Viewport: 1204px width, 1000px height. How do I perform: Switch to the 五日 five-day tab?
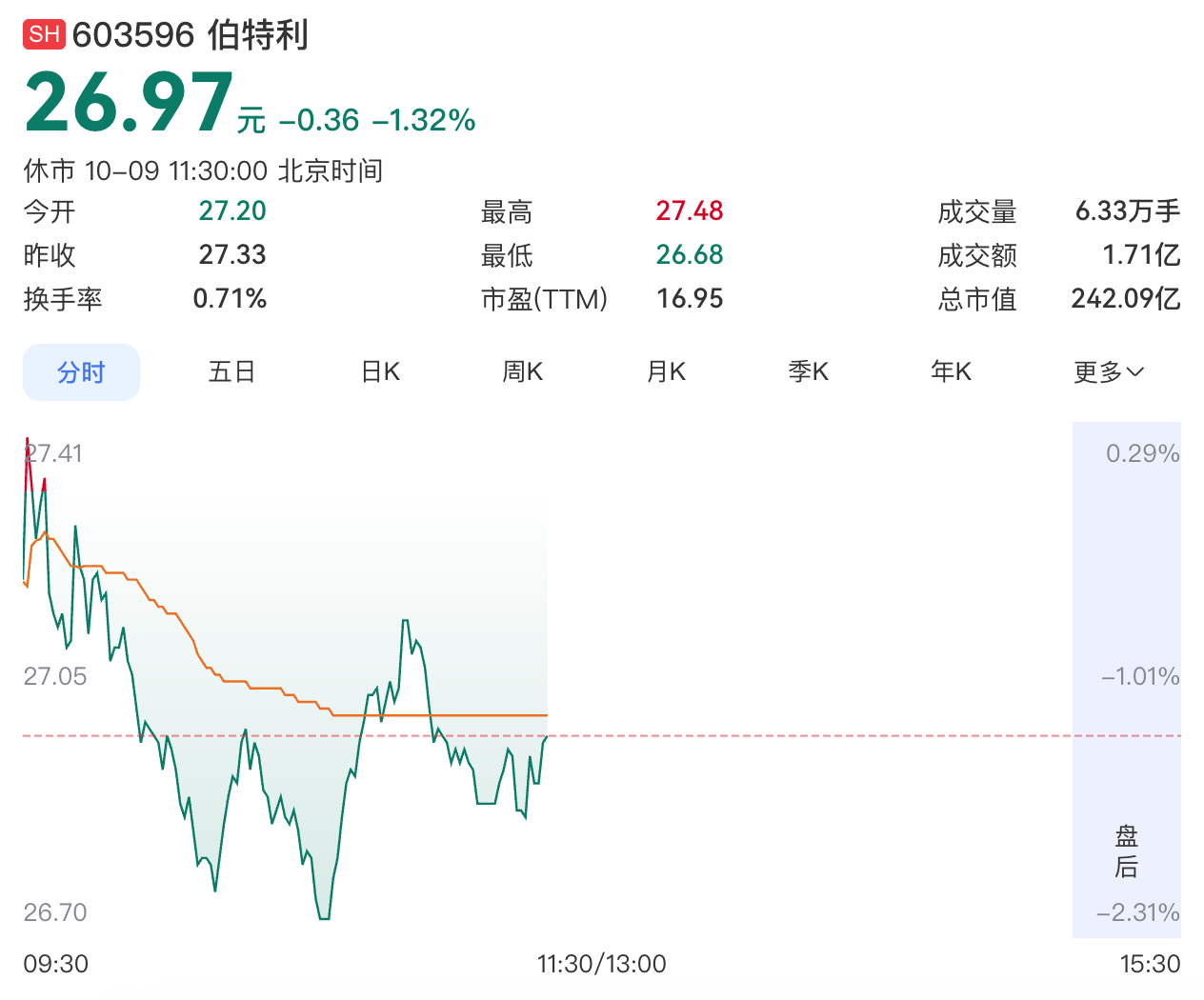pyautogui.click(x=231, y=371)
